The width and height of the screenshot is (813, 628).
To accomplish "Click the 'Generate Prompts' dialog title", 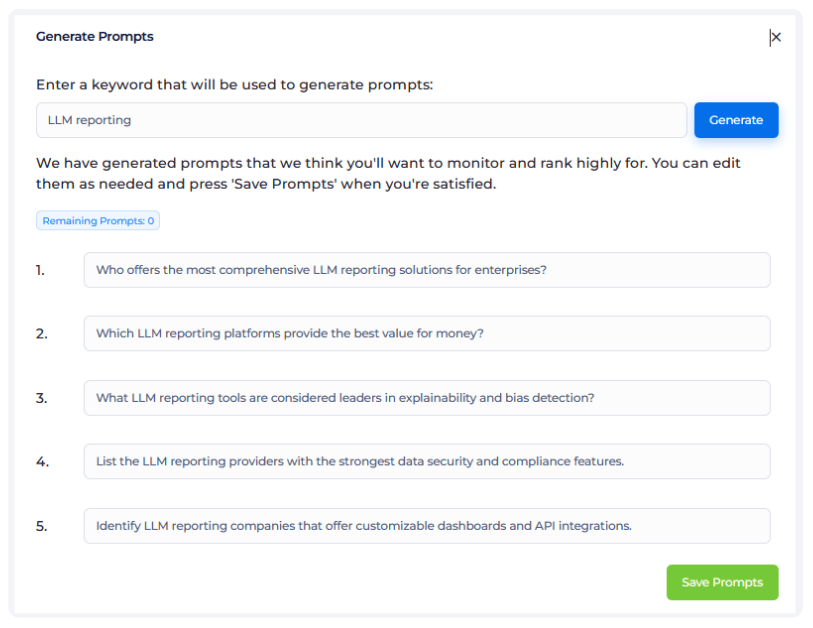I will (95, 37).
